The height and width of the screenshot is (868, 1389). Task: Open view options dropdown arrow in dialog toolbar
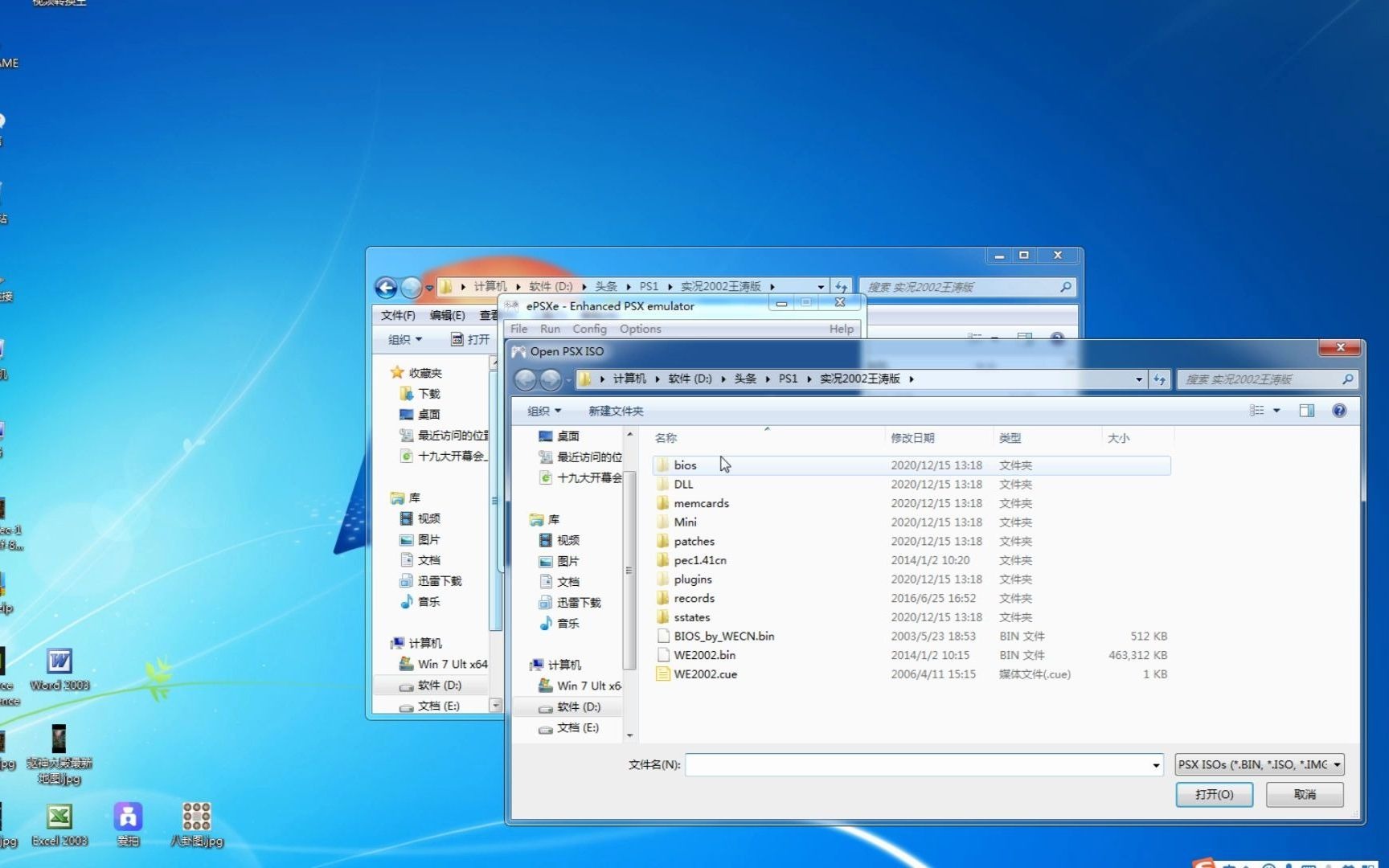tap(1276, 411)
